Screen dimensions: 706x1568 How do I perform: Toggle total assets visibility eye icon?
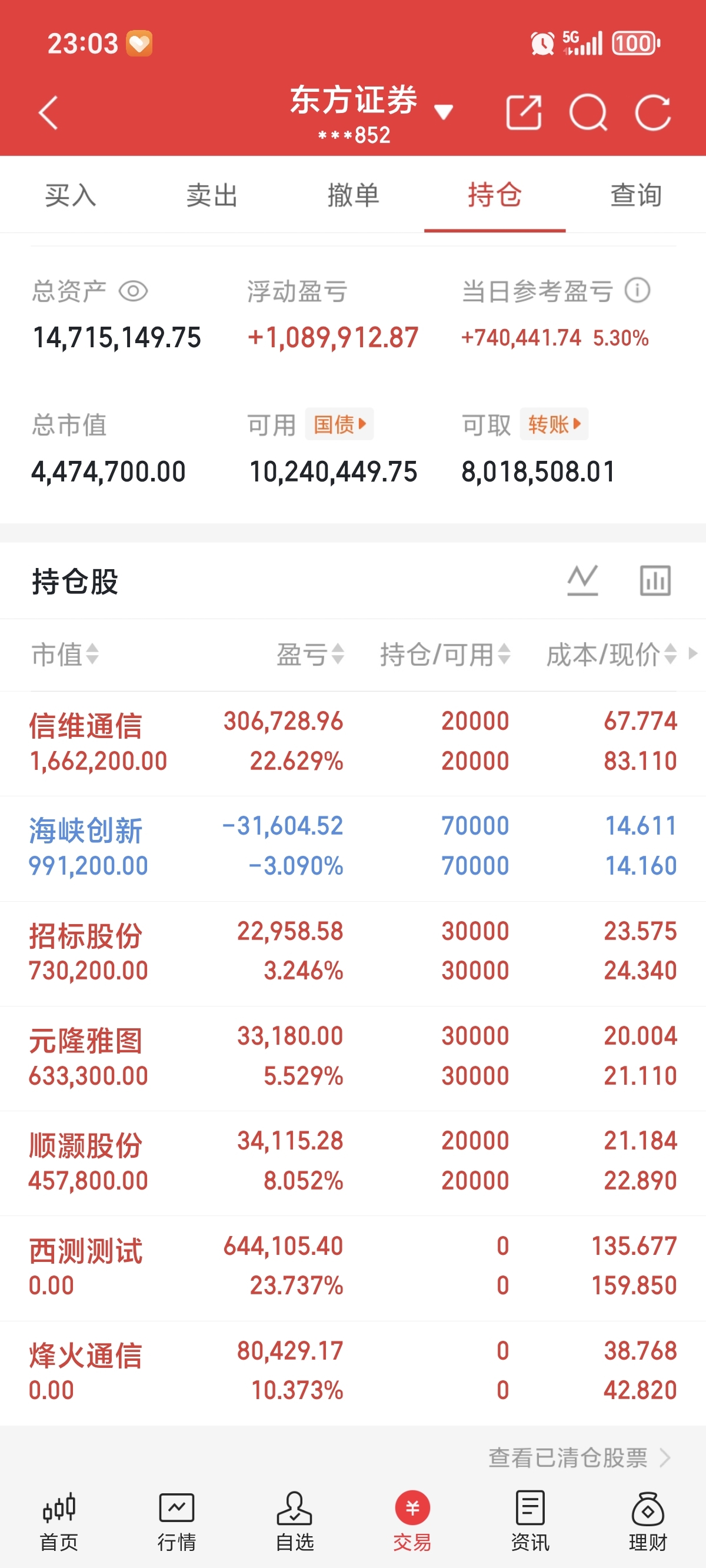tap(134, 291)
